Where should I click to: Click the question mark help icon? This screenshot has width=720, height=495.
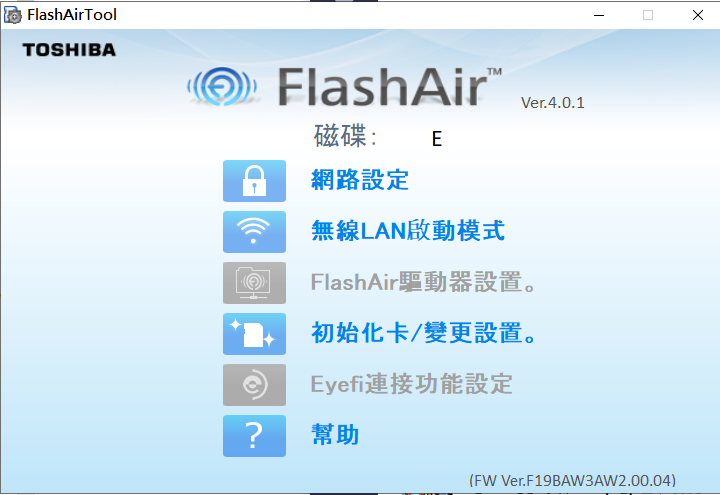pos(254,436)
